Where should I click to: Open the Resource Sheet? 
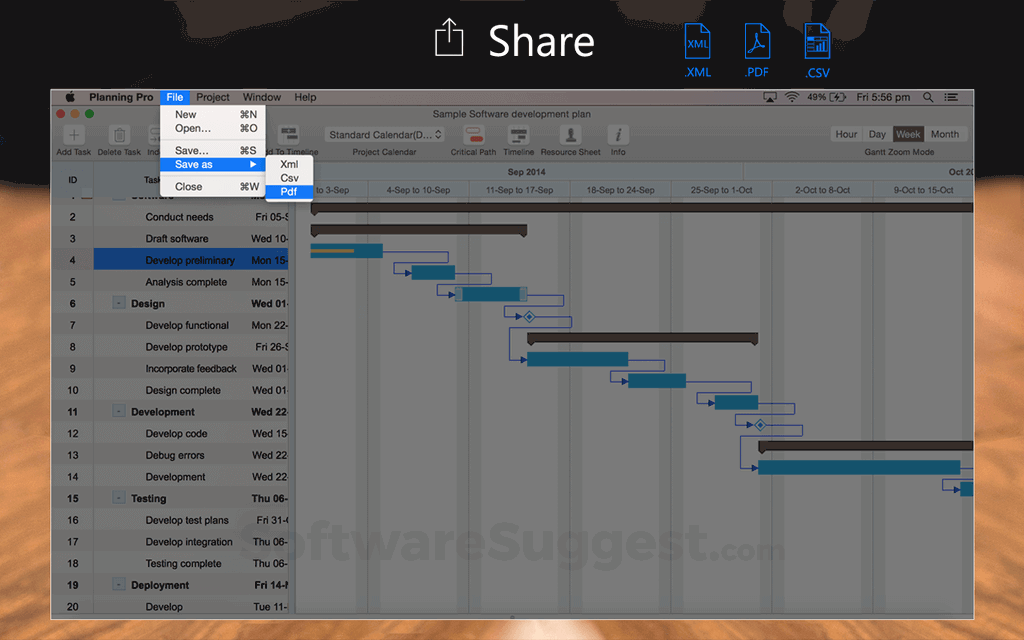(x=569, y=136)
